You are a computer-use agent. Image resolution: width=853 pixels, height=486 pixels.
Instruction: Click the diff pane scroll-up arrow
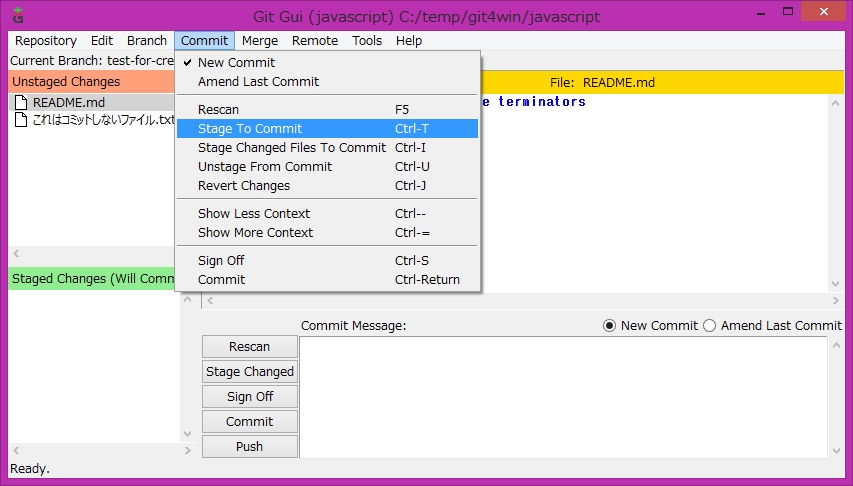[836, 103]
